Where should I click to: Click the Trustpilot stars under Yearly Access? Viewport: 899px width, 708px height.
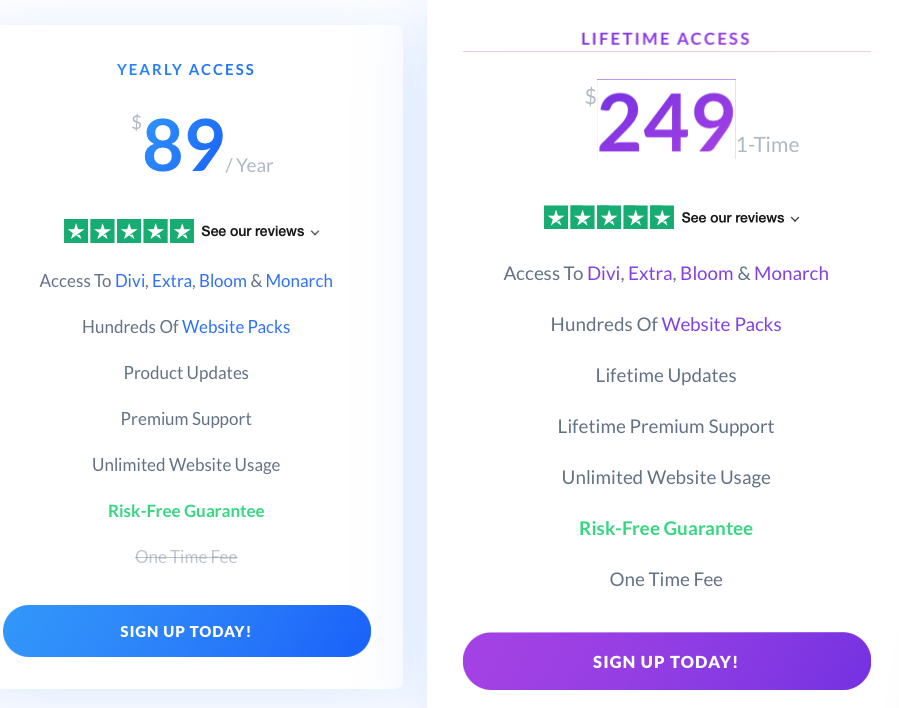point(129,232)
